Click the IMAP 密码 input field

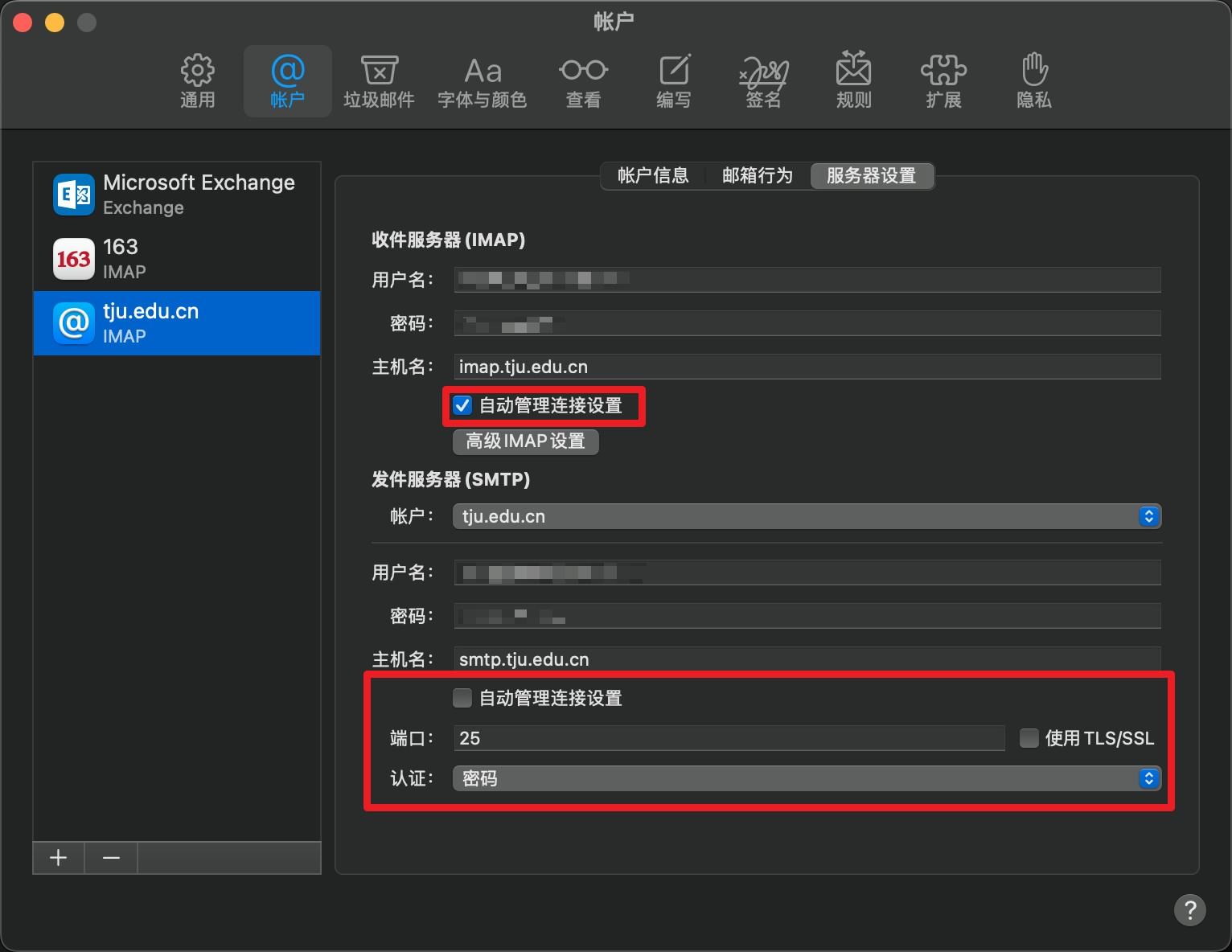point(807,323)
